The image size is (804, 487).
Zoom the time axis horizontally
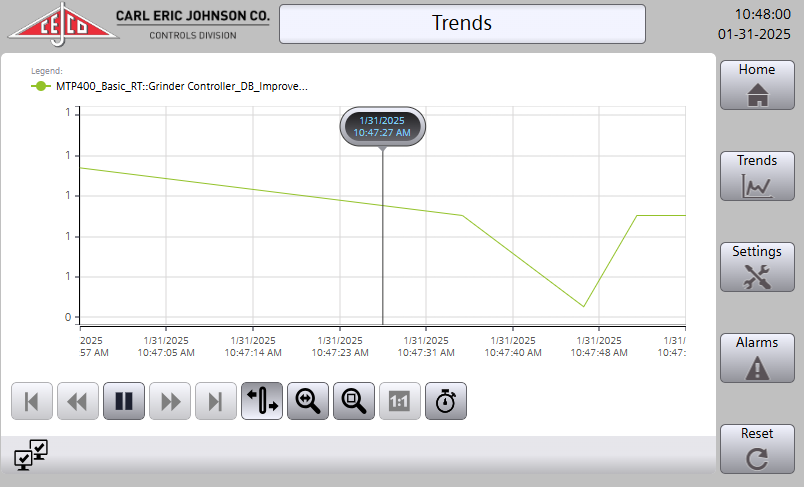308,401
